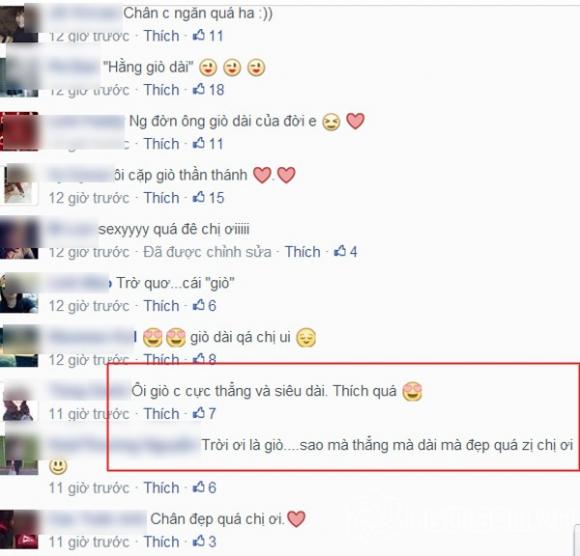Like the 'Hằng giò dài' comment via Thích

point(161,90)
